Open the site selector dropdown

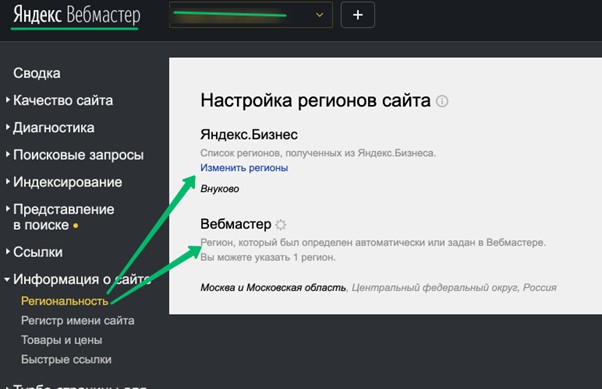(x=251, y=15)
